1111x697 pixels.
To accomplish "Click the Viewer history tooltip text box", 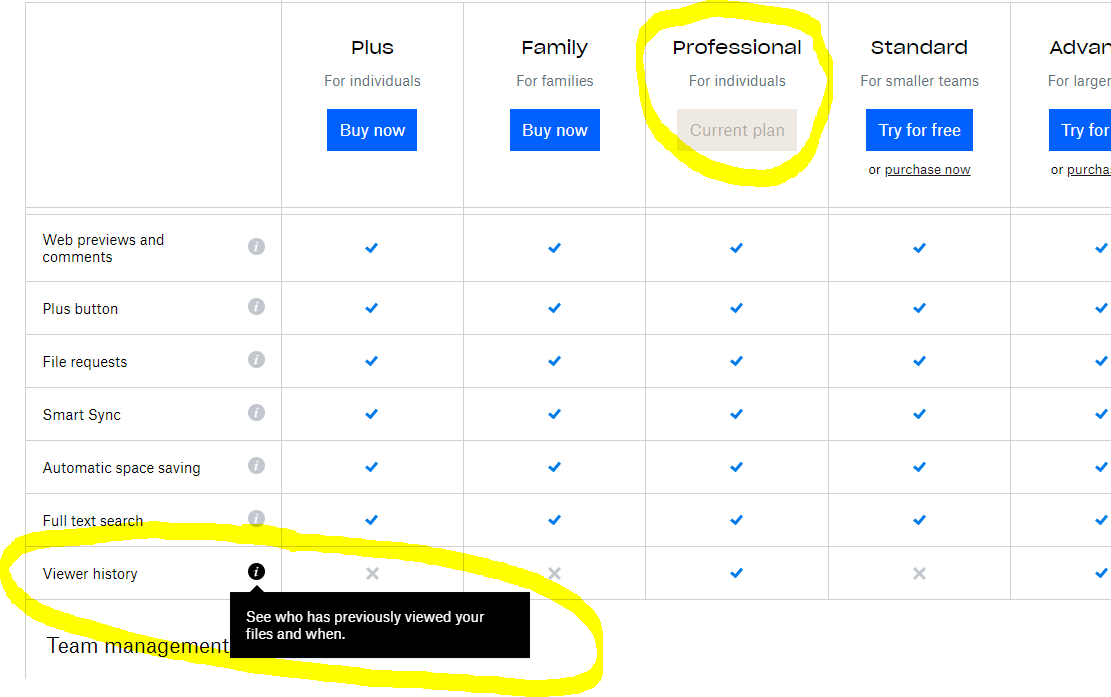I will point(380,625).
